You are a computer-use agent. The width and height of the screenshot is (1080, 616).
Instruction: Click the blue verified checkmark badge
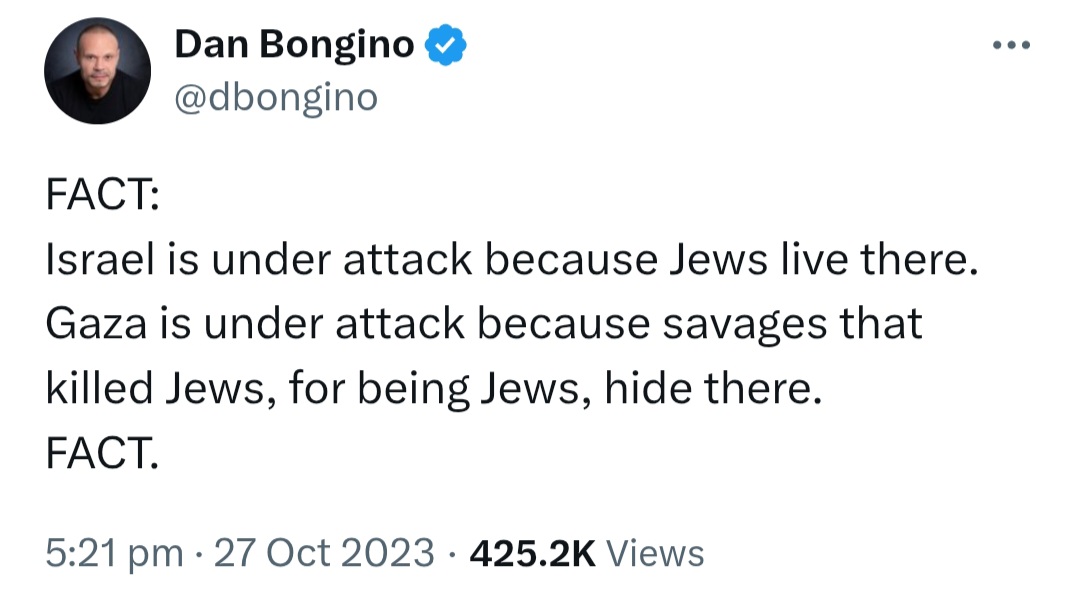[x=446, y=45]
